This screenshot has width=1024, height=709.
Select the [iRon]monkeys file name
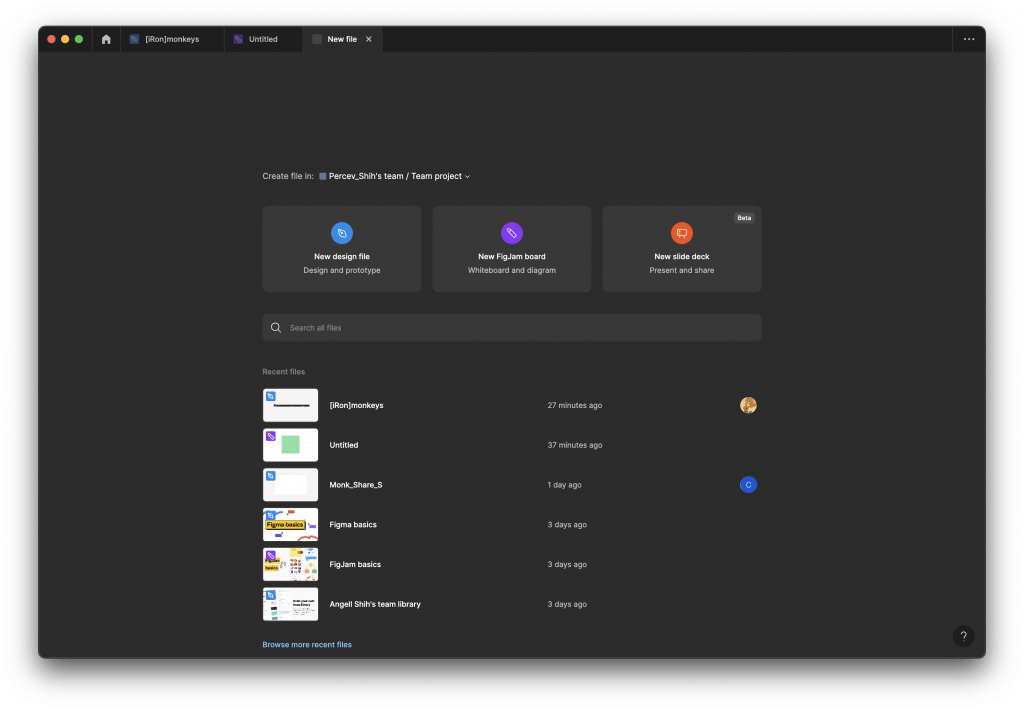click(356, 405)
